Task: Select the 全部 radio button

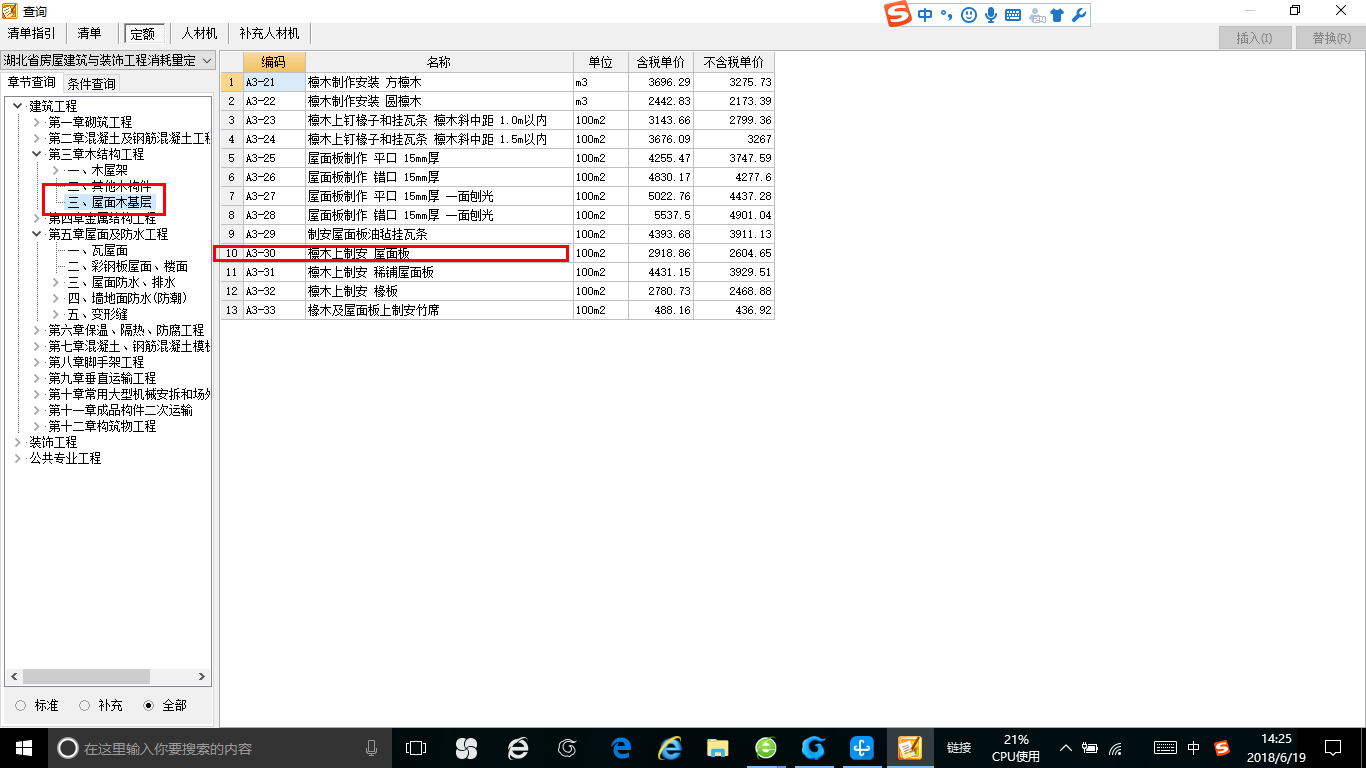Action: [x=149, y=706]
